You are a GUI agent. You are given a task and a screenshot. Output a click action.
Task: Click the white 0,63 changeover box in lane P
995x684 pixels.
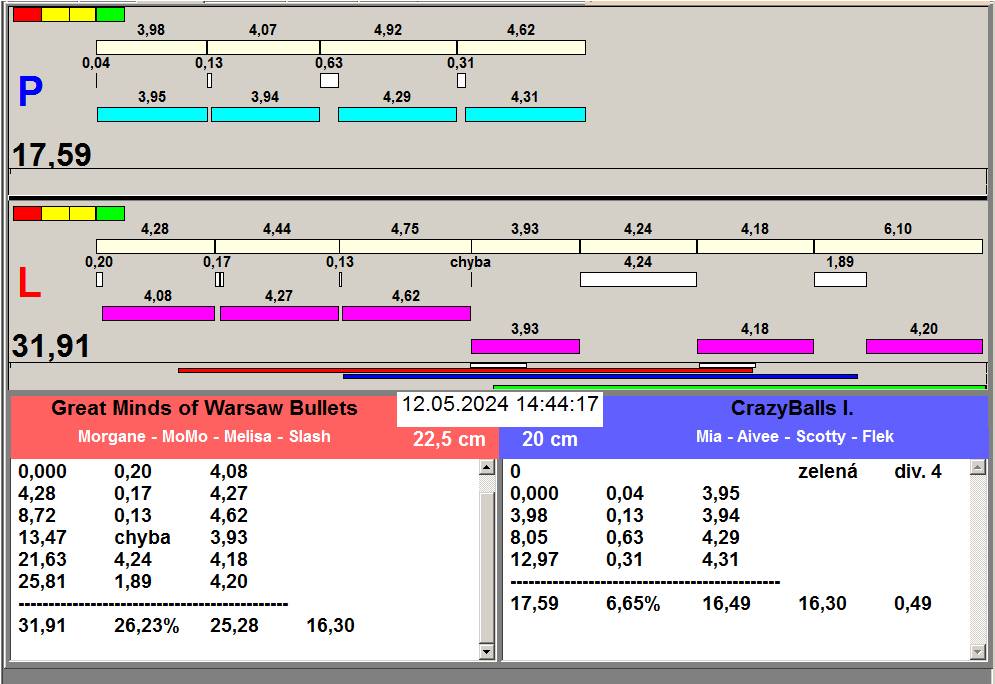point(329,81)
